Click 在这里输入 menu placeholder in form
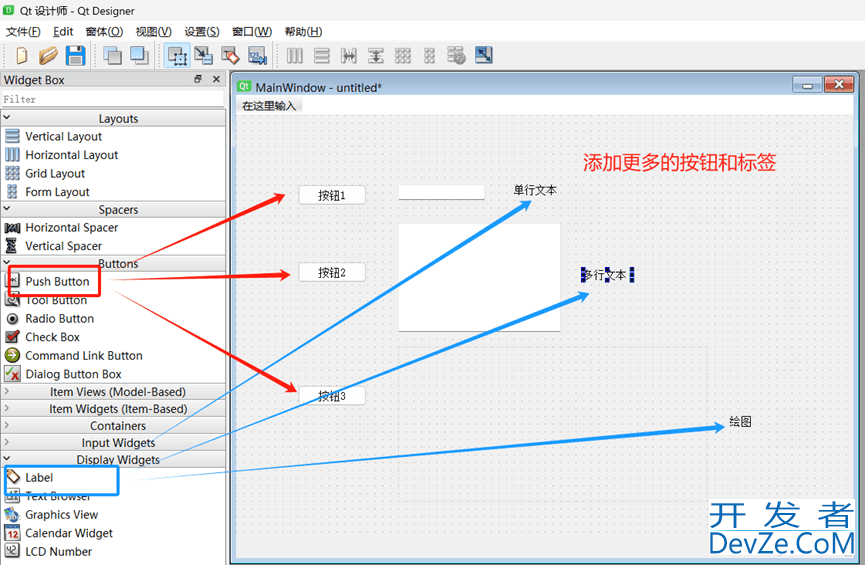Viewport: 865px width, 565px height. coord(269,106)
